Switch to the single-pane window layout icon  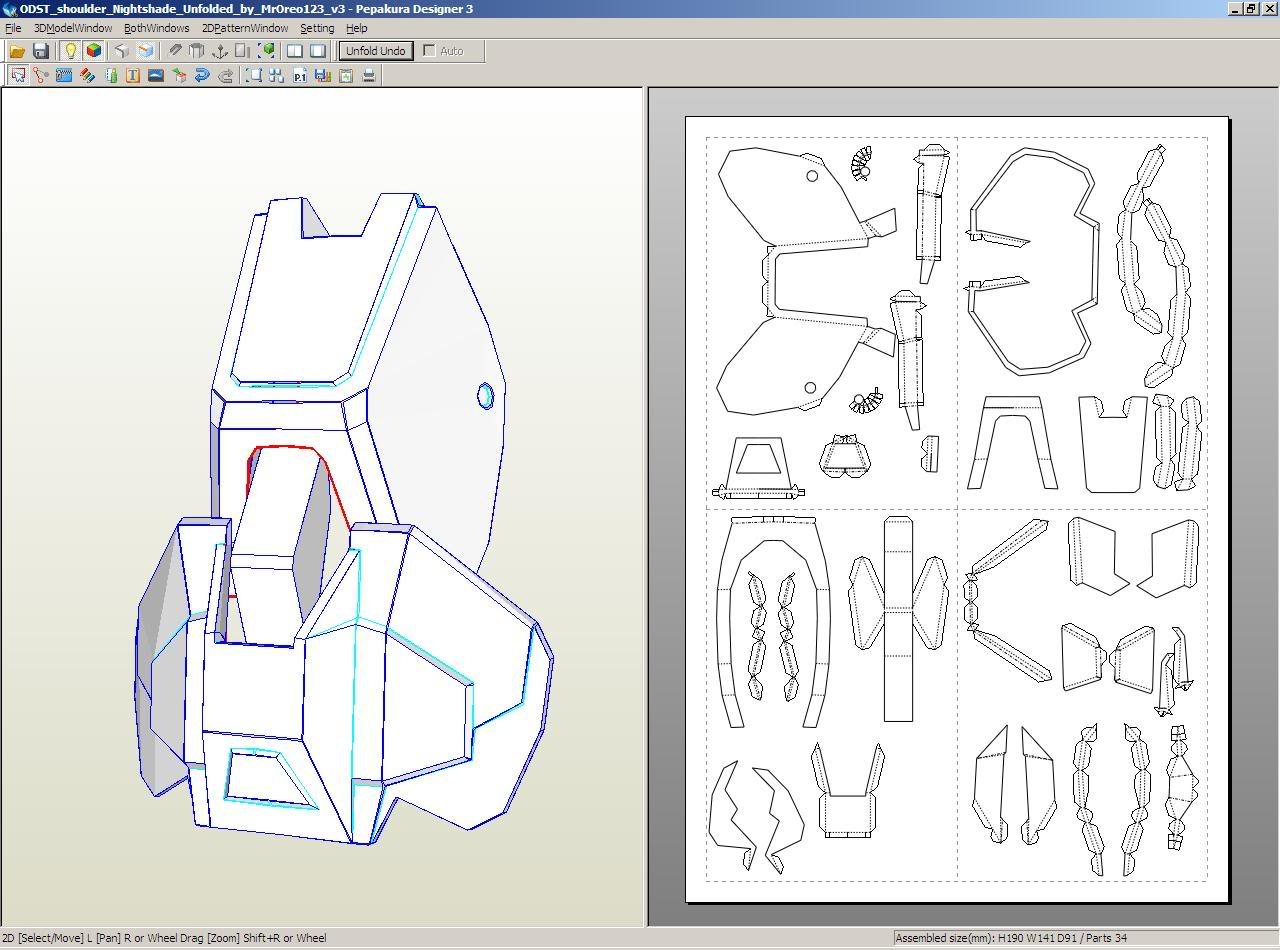point(318,51)
